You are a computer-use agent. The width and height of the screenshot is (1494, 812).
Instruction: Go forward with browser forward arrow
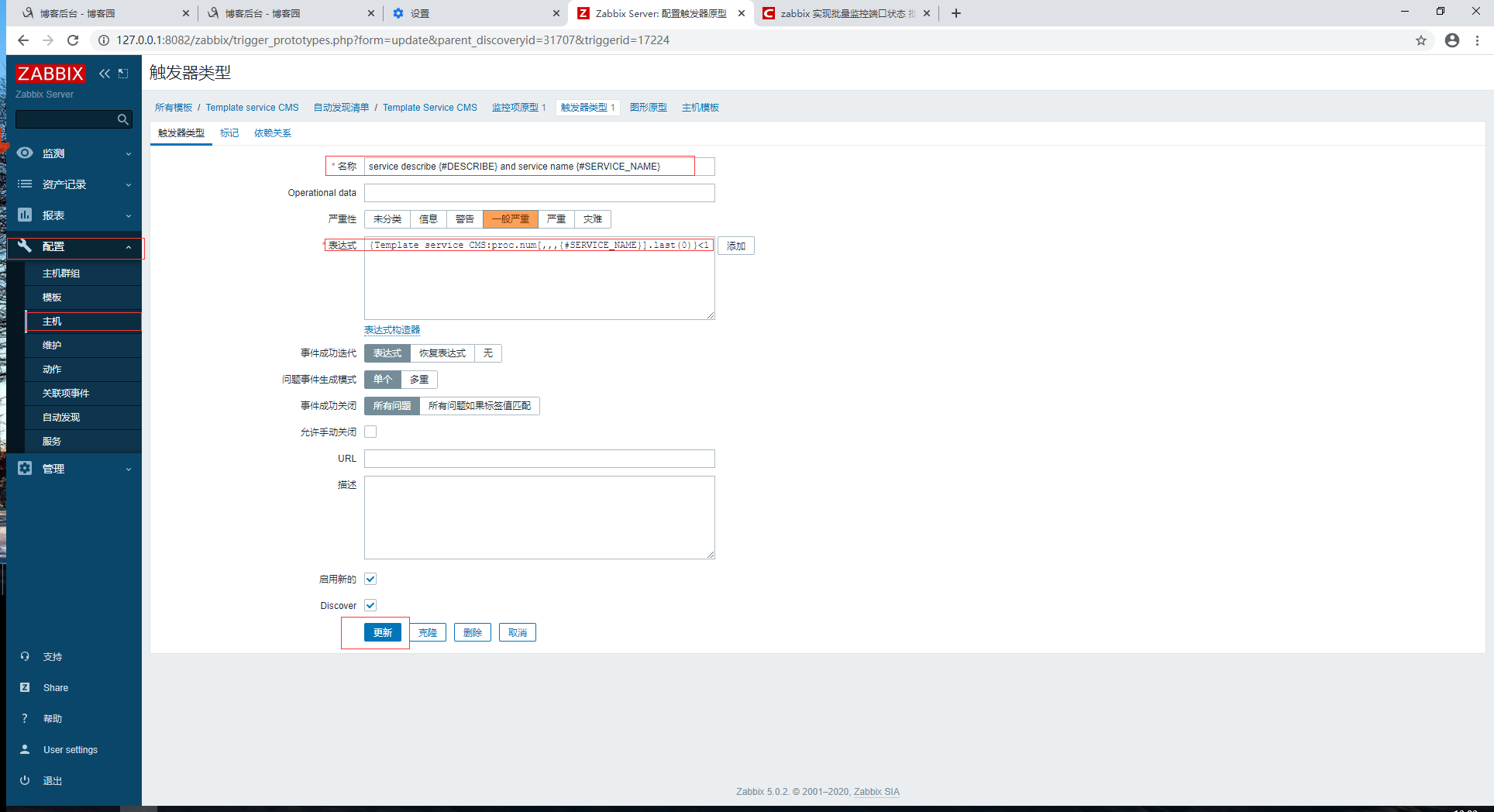(x=48, y=40)
